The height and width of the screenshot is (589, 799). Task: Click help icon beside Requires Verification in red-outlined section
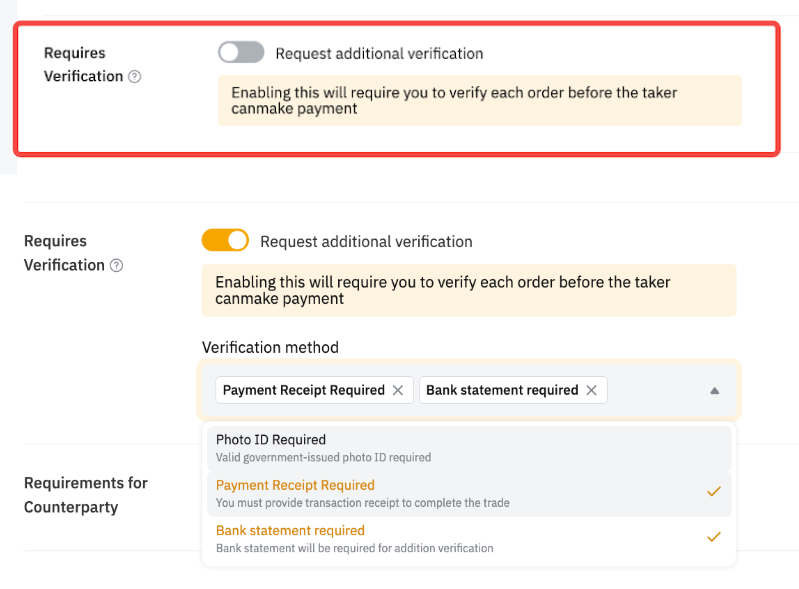click(x=135, y=77)
